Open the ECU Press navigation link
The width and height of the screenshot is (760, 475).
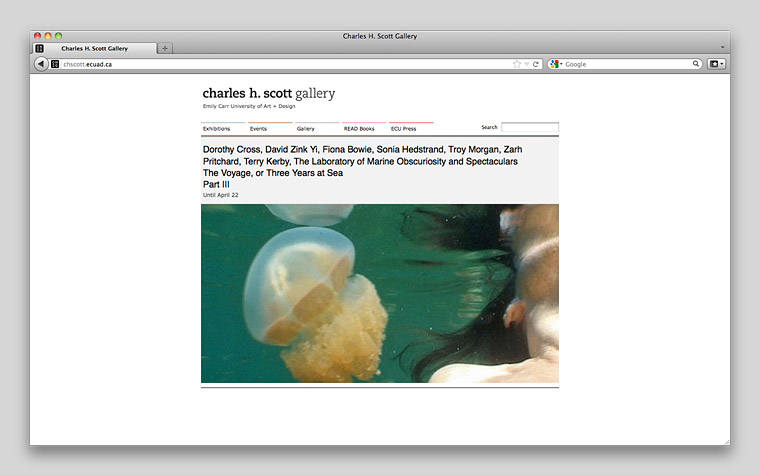click(404, 129)
